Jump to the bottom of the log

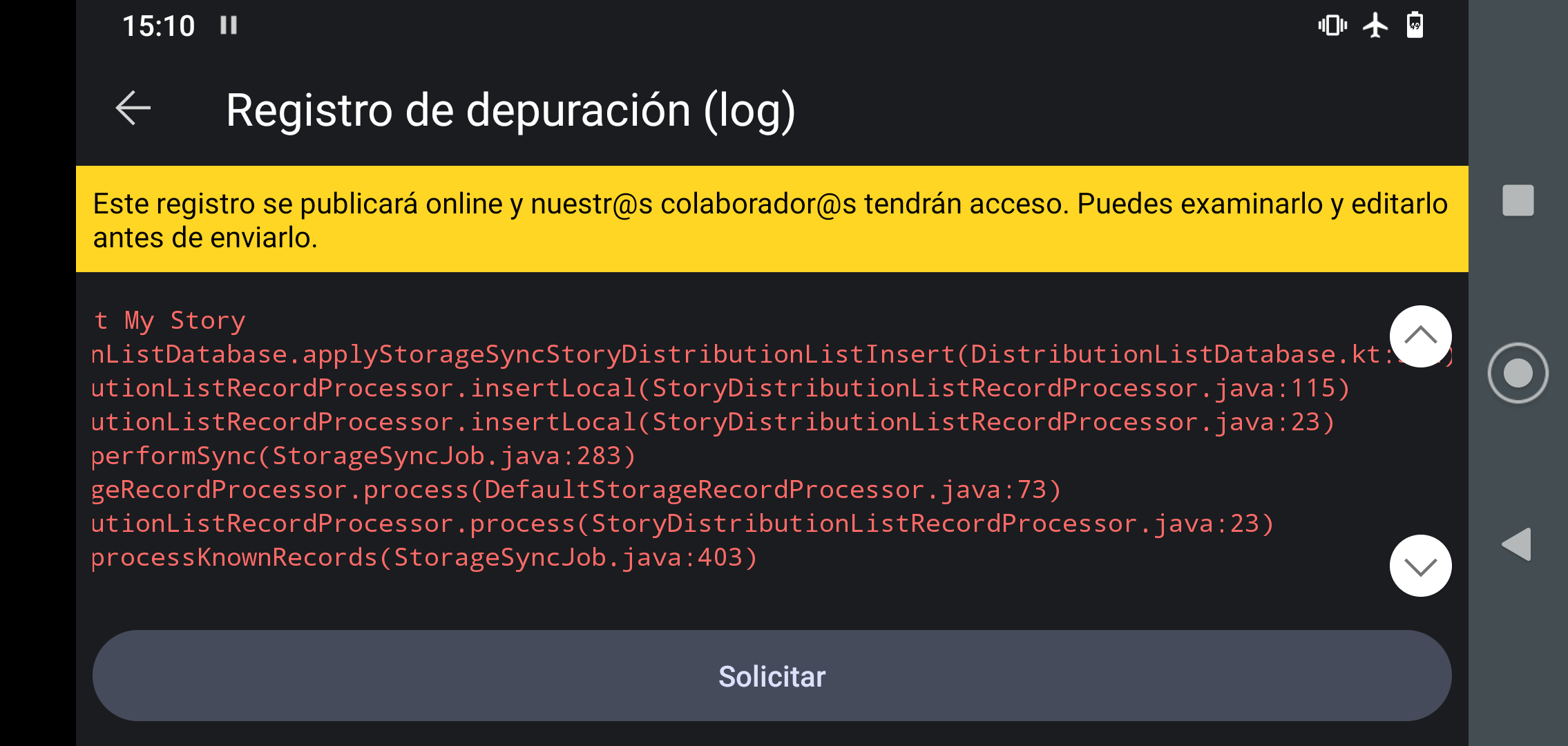click(x=1419, y=565)
